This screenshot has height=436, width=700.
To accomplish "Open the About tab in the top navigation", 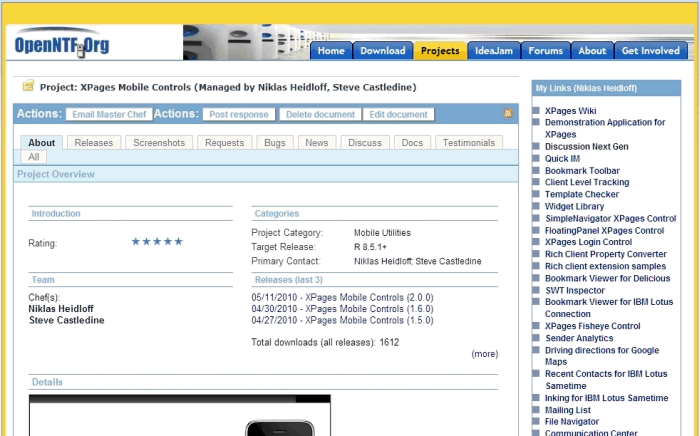I will tap(592, 51).
